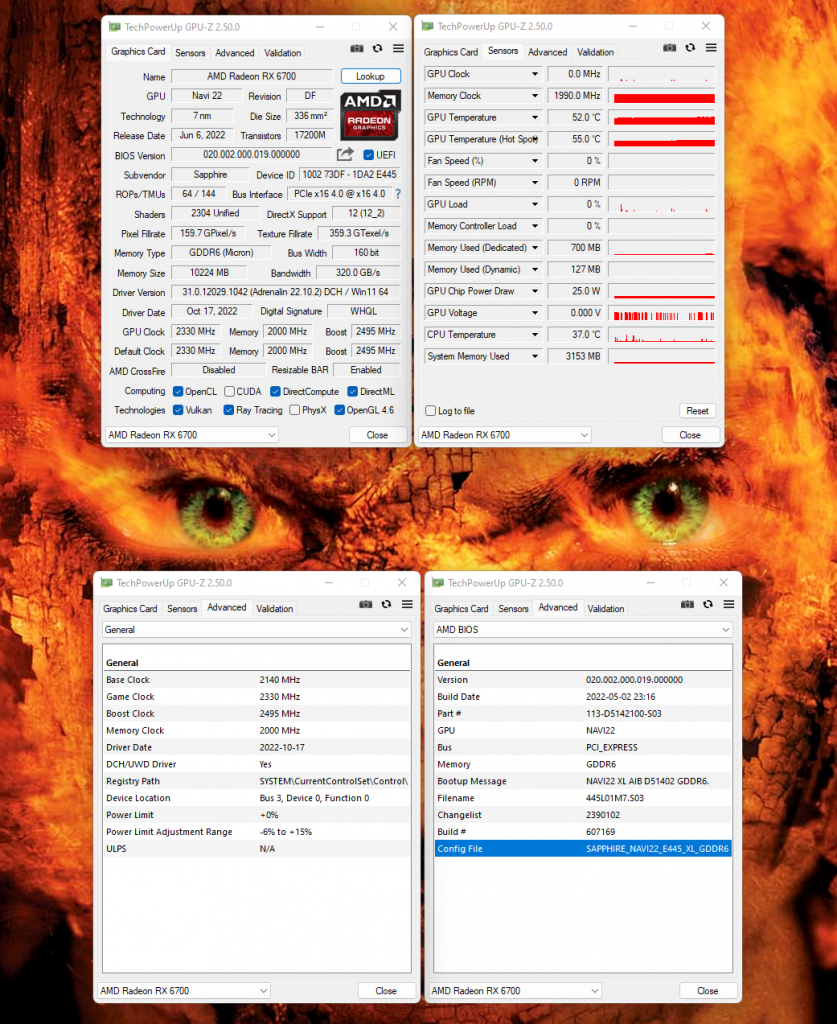Viewport: 837px width, 1024px height.
Task: Toggle the OpenCL checkbox
Action: point(178,391)
